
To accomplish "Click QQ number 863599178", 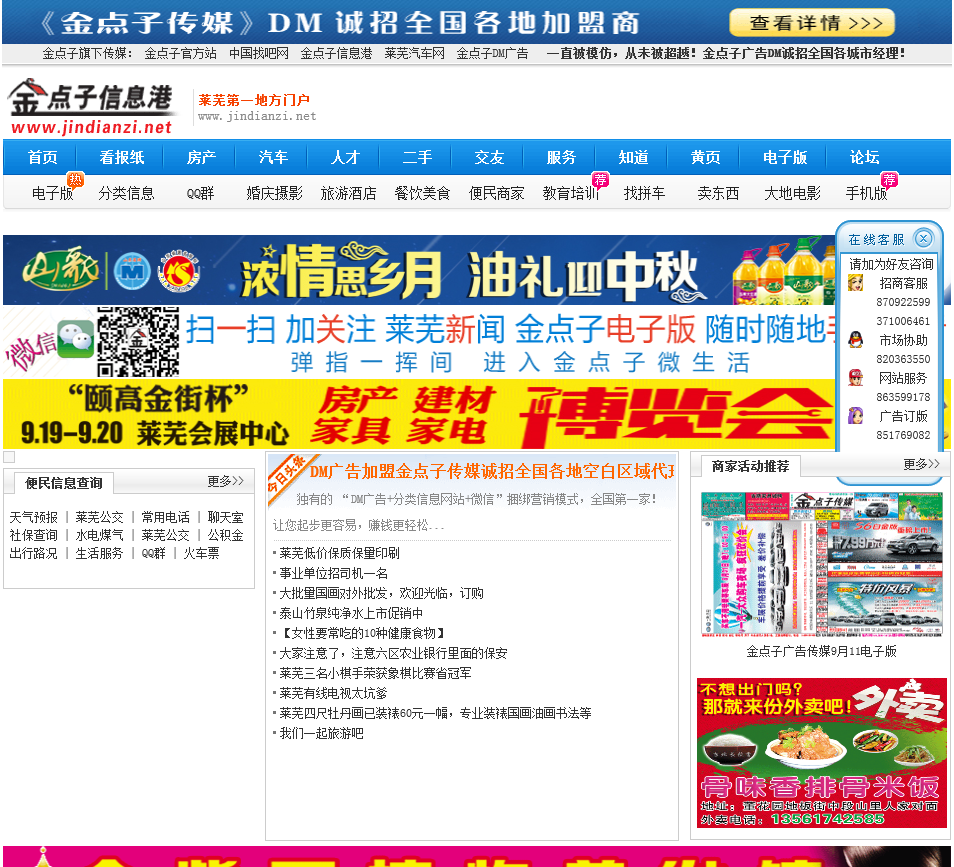I will [903, 397].
